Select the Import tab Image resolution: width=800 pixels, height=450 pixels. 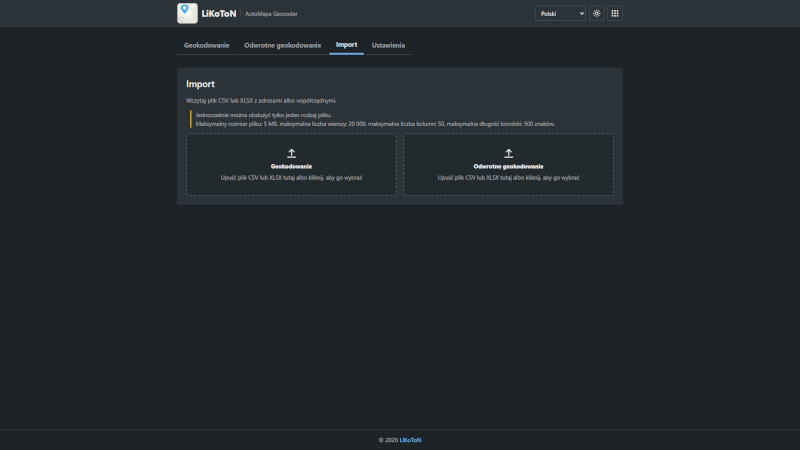pyautogui.click(x=346, y=45)
